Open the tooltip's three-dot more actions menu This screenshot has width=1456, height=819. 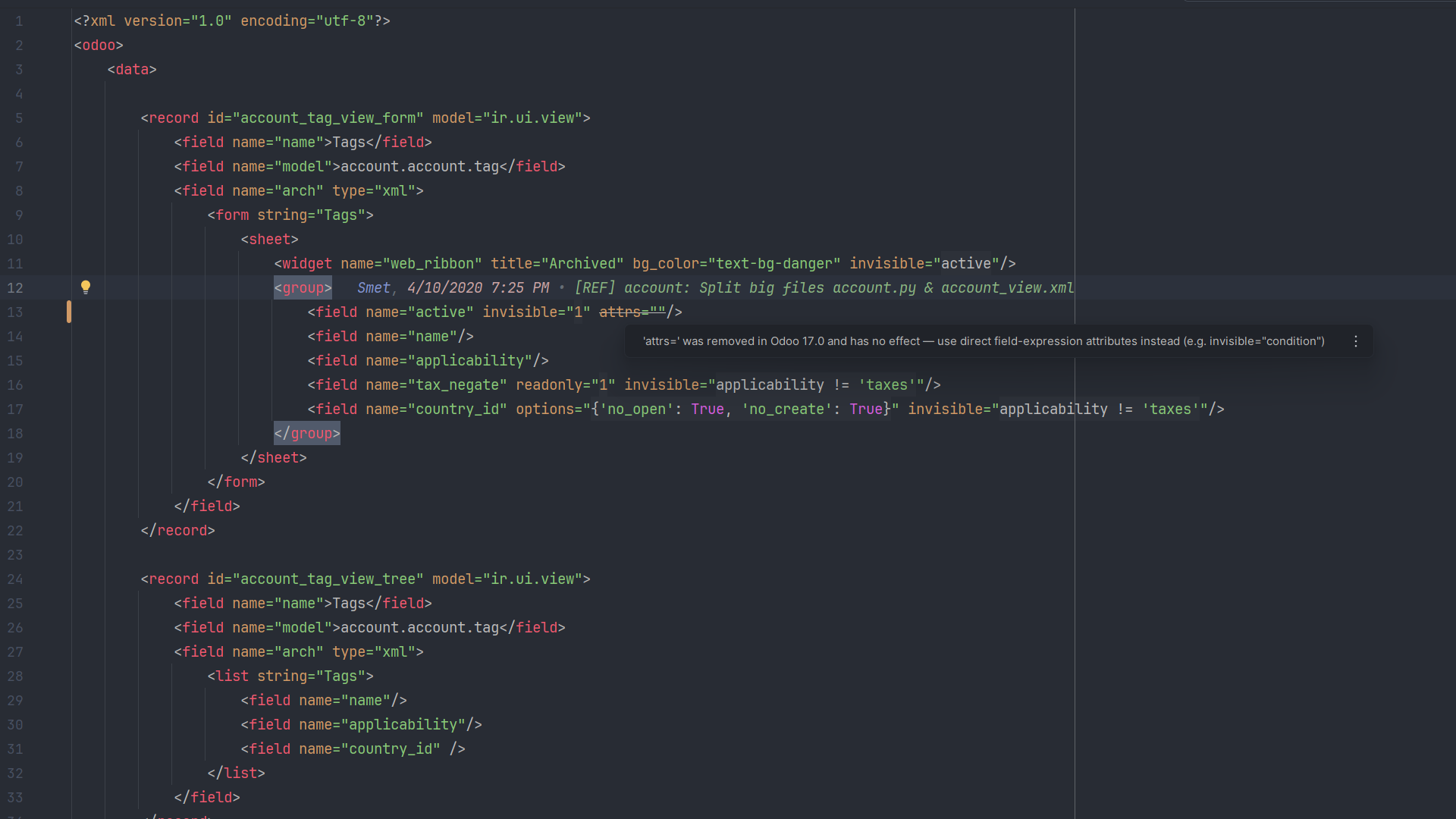[x=1356, y=341]
